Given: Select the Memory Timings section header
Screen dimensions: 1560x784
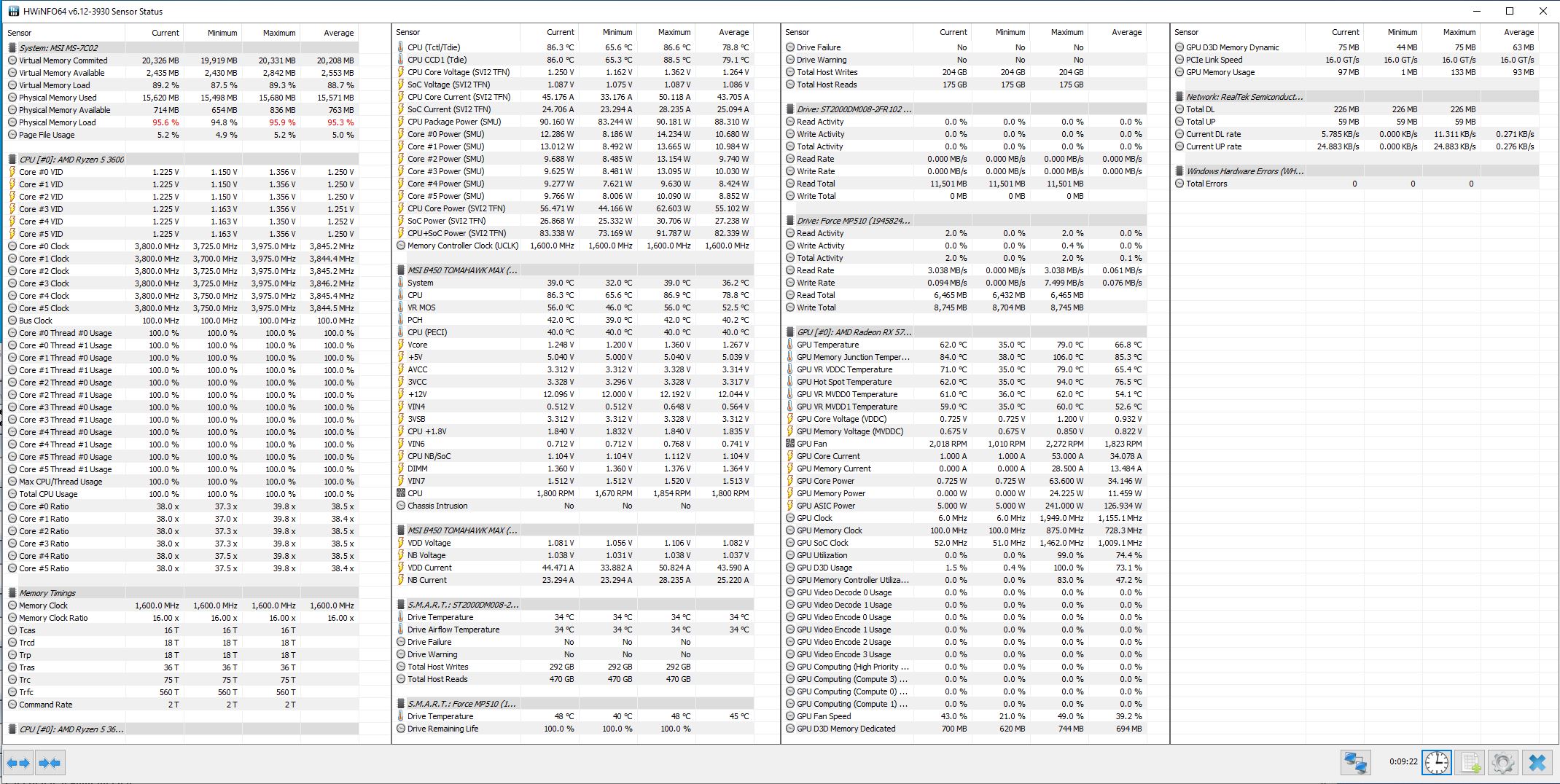Looking at the screenshot, I should point(47,593).
